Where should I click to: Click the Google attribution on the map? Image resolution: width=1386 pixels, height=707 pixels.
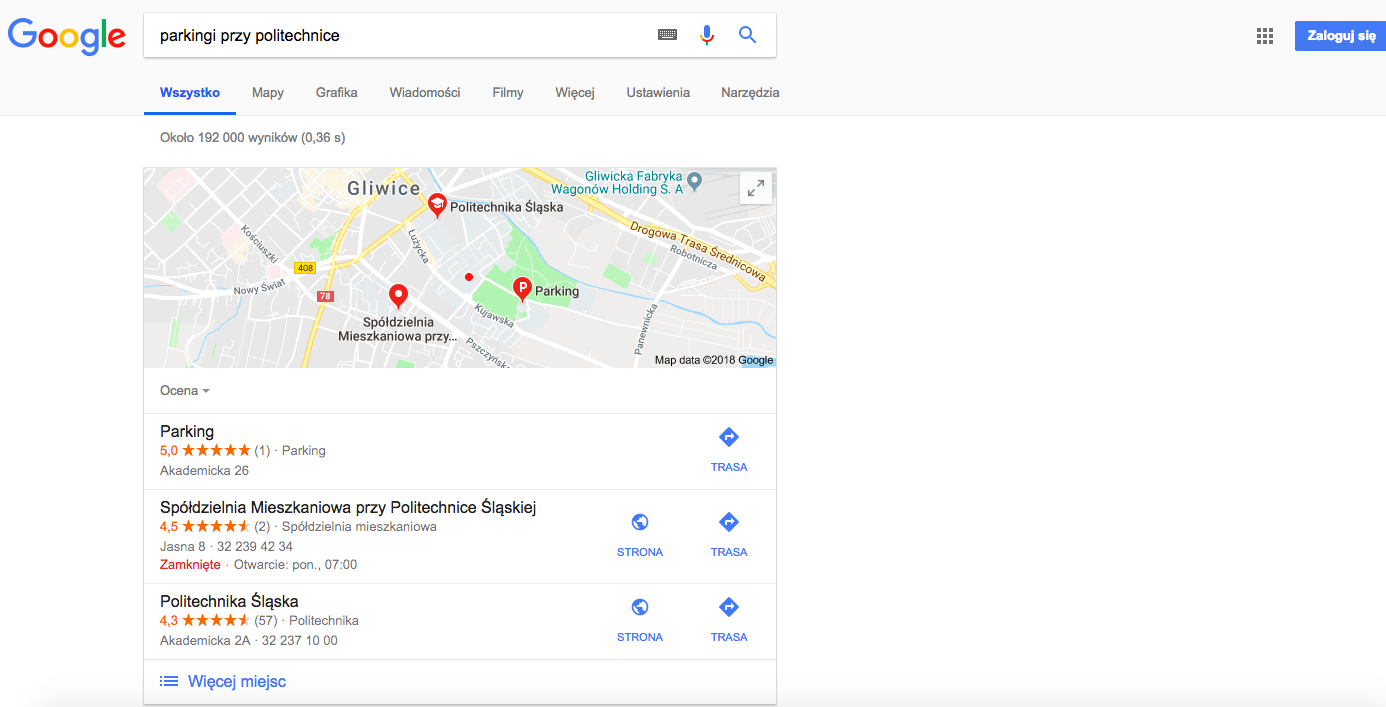[x=755, y=360]
